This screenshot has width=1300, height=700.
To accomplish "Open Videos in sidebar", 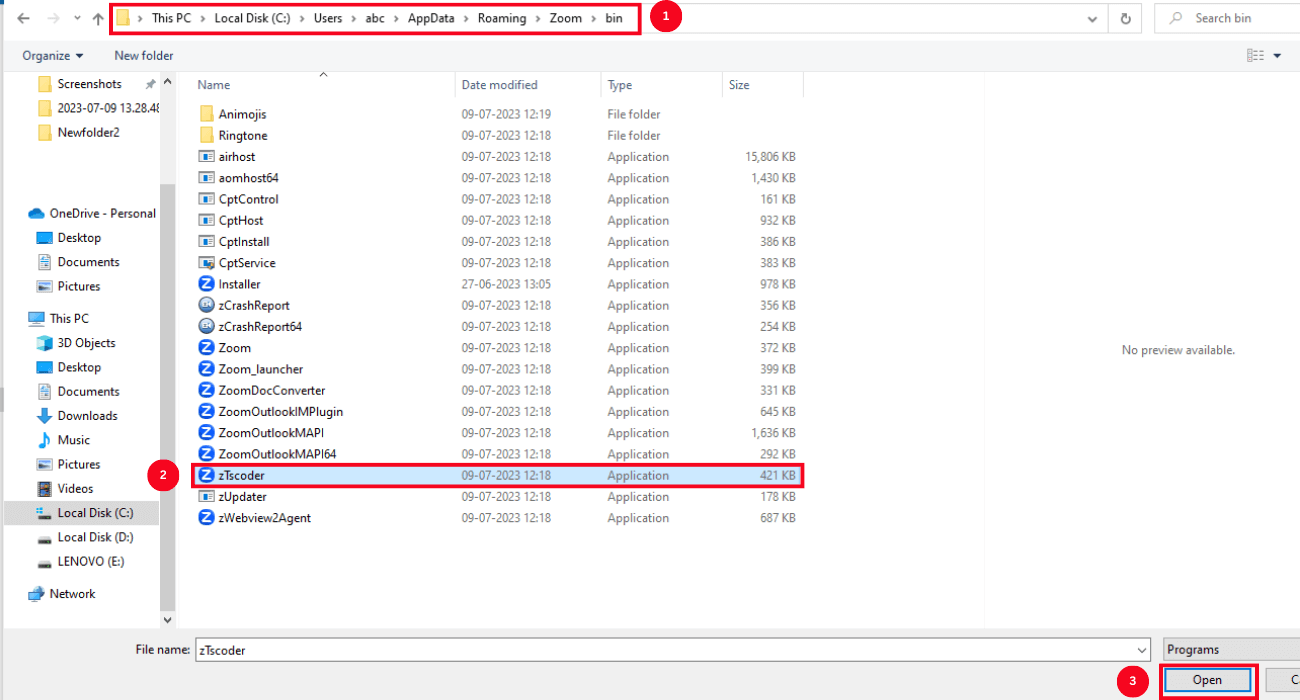I will tap(76, 489).
